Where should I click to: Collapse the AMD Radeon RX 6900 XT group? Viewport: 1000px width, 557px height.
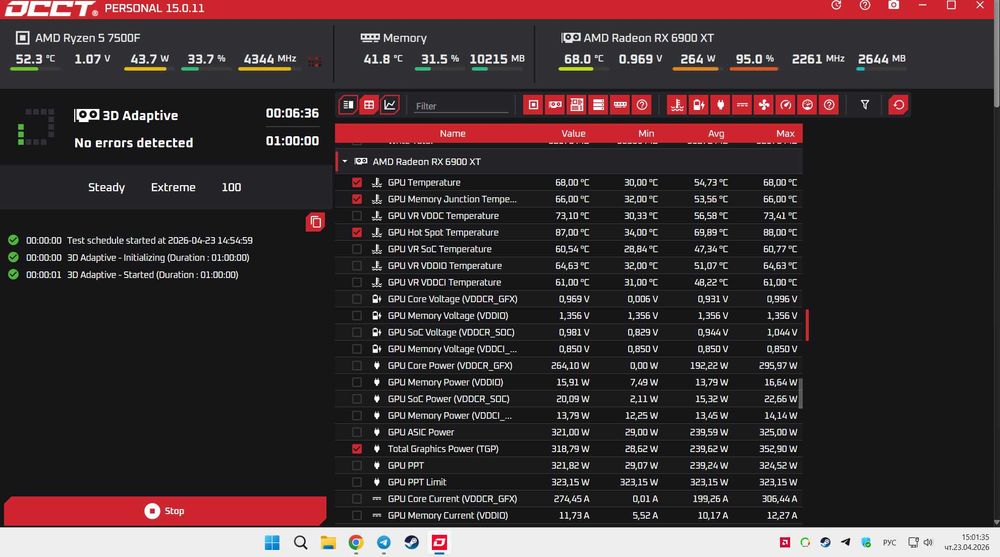click(x=345, y=161)
